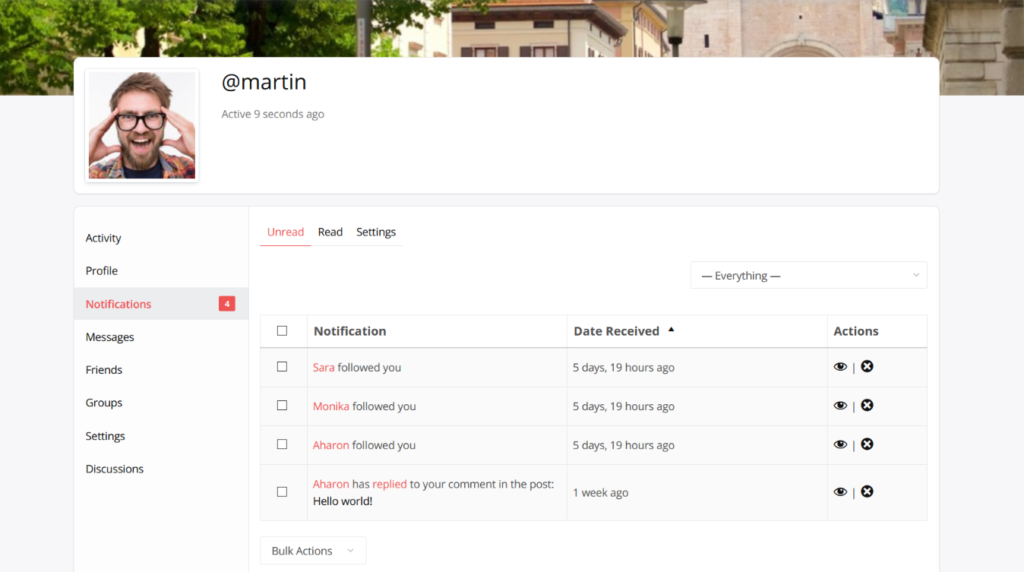This screenshot has width=1024, height=572.
Task: Mark the Hello world! reply notification read
Action: pos(840,492)
